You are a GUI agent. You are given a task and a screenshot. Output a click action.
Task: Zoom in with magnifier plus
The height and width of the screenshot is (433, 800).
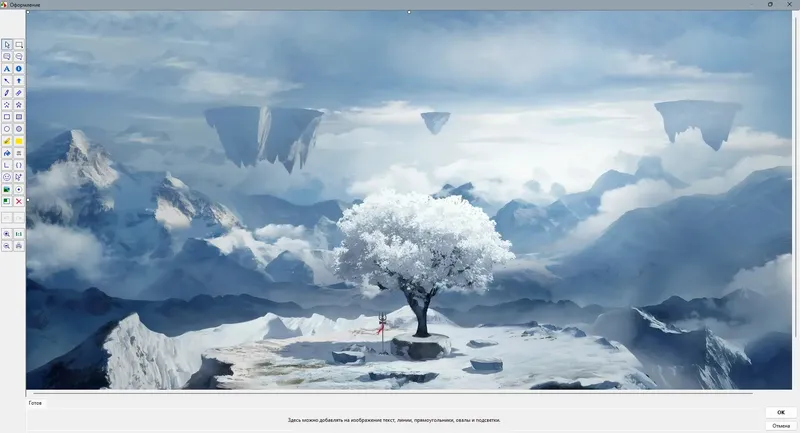click(7, 234)
